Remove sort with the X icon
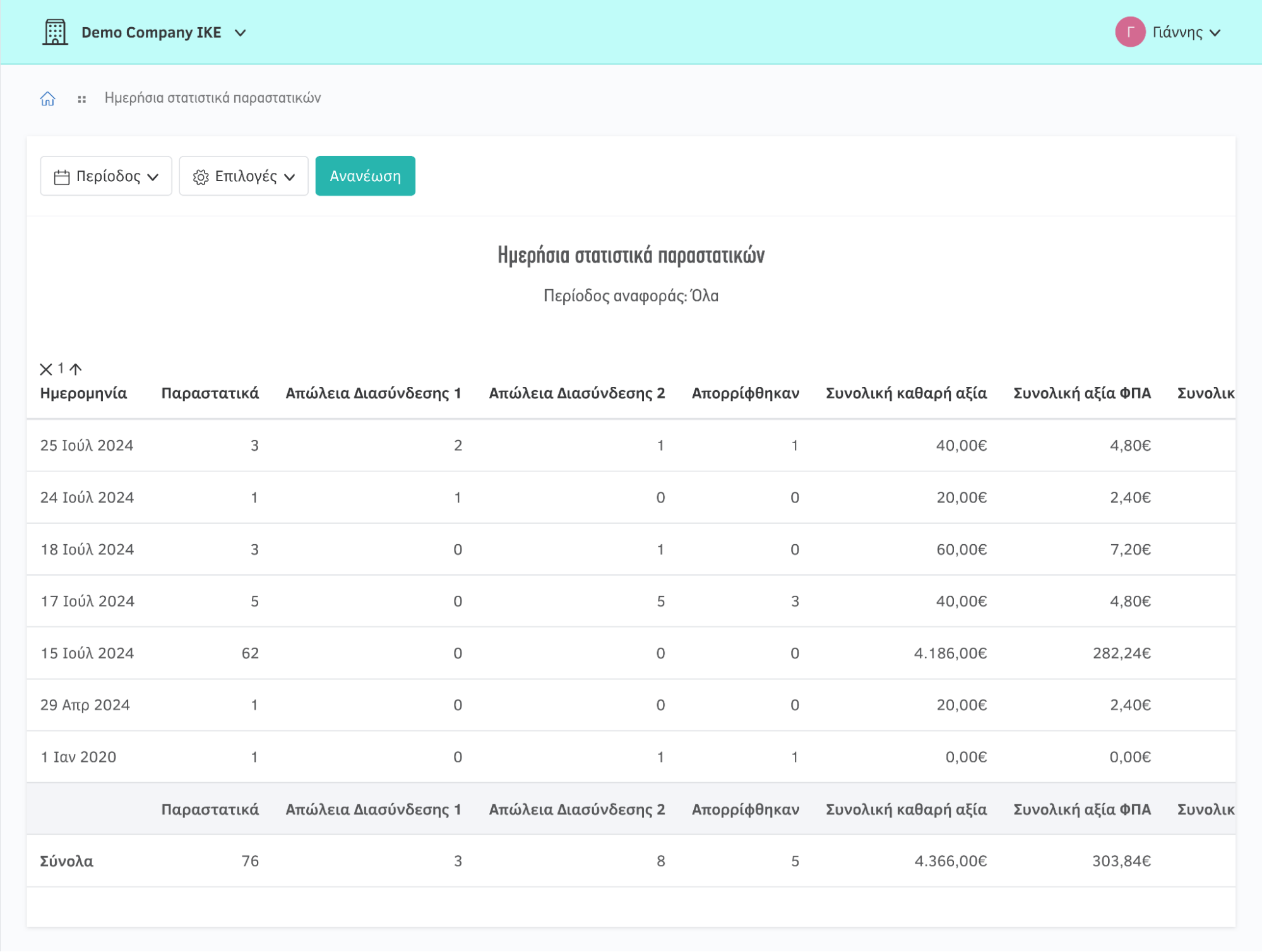The height and width of the screenshot is (952, 1262). tap(46, 369)
